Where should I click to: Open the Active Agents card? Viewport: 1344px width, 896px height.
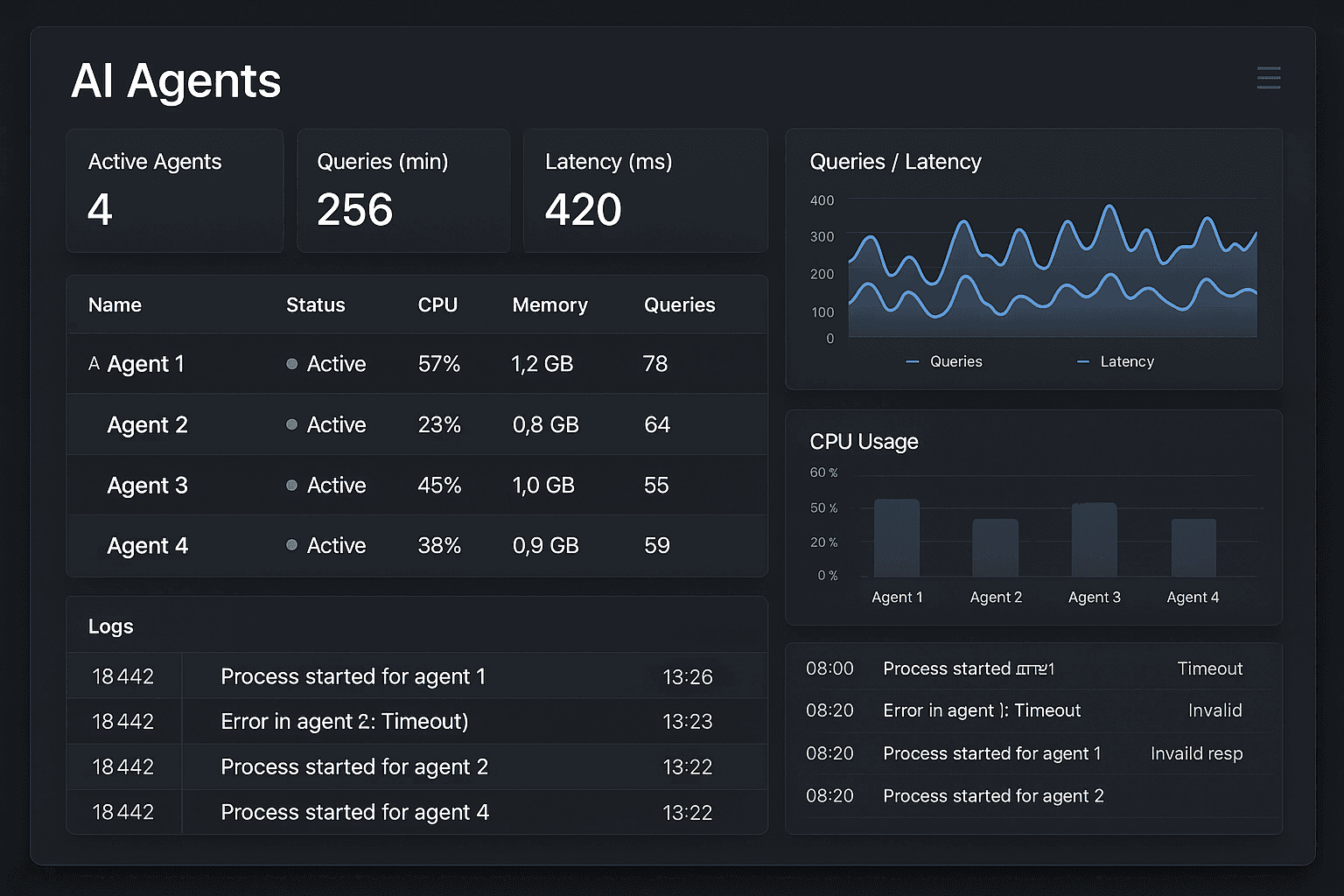pos(175,191)
